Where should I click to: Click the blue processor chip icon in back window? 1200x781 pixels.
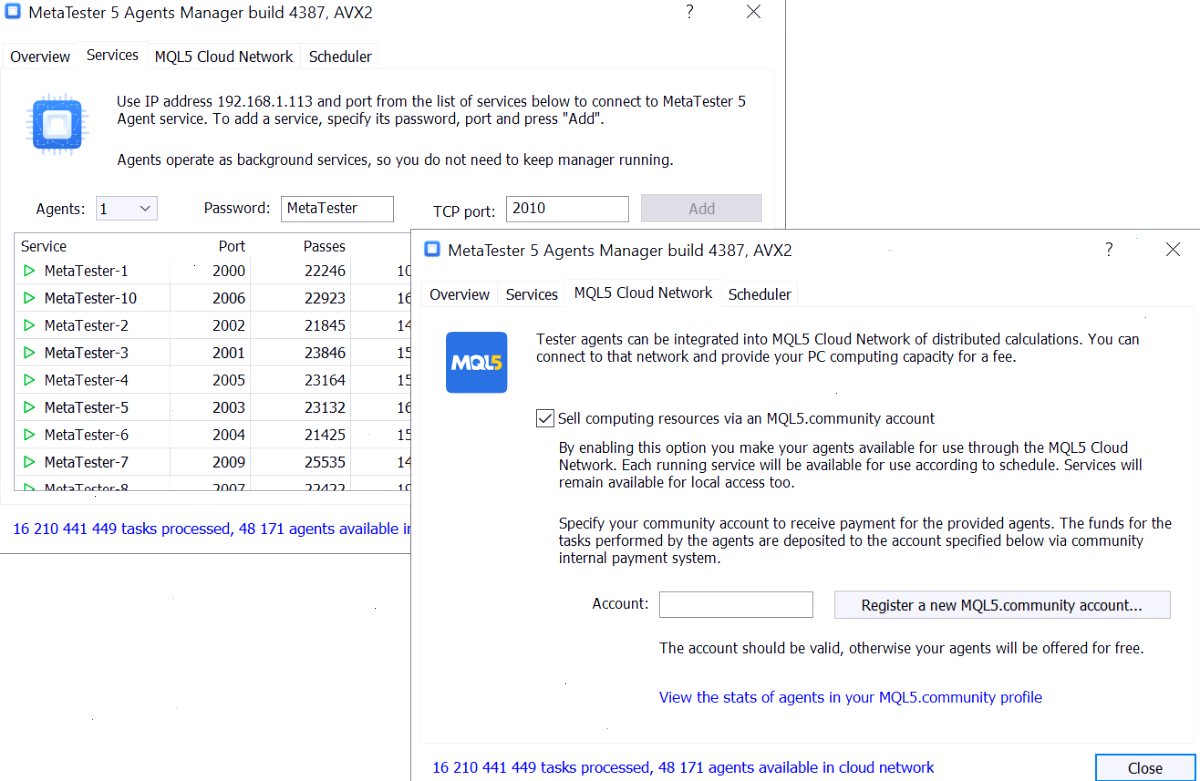[58, 125]
